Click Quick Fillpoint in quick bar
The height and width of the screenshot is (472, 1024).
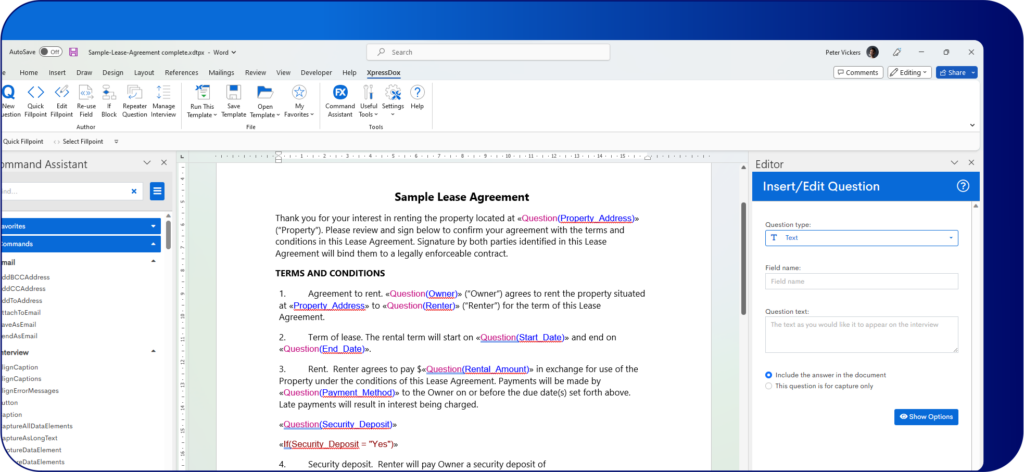click(x=22, y=141)
